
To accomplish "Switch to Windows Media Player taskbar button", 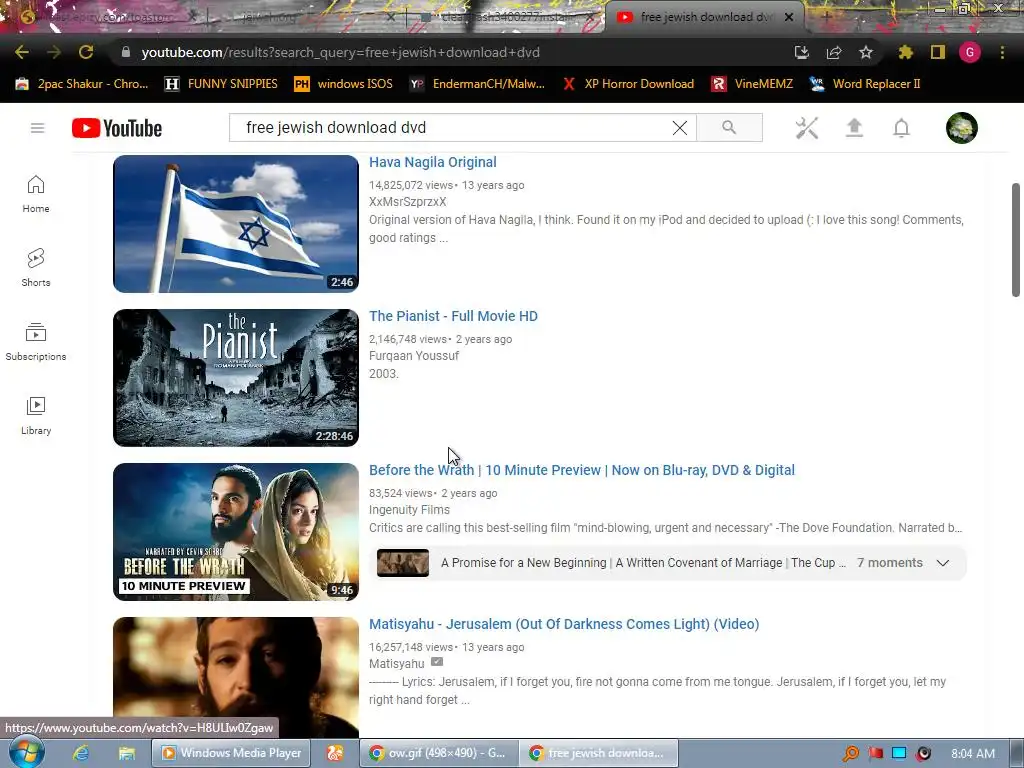I will click(x=231, y=753).
